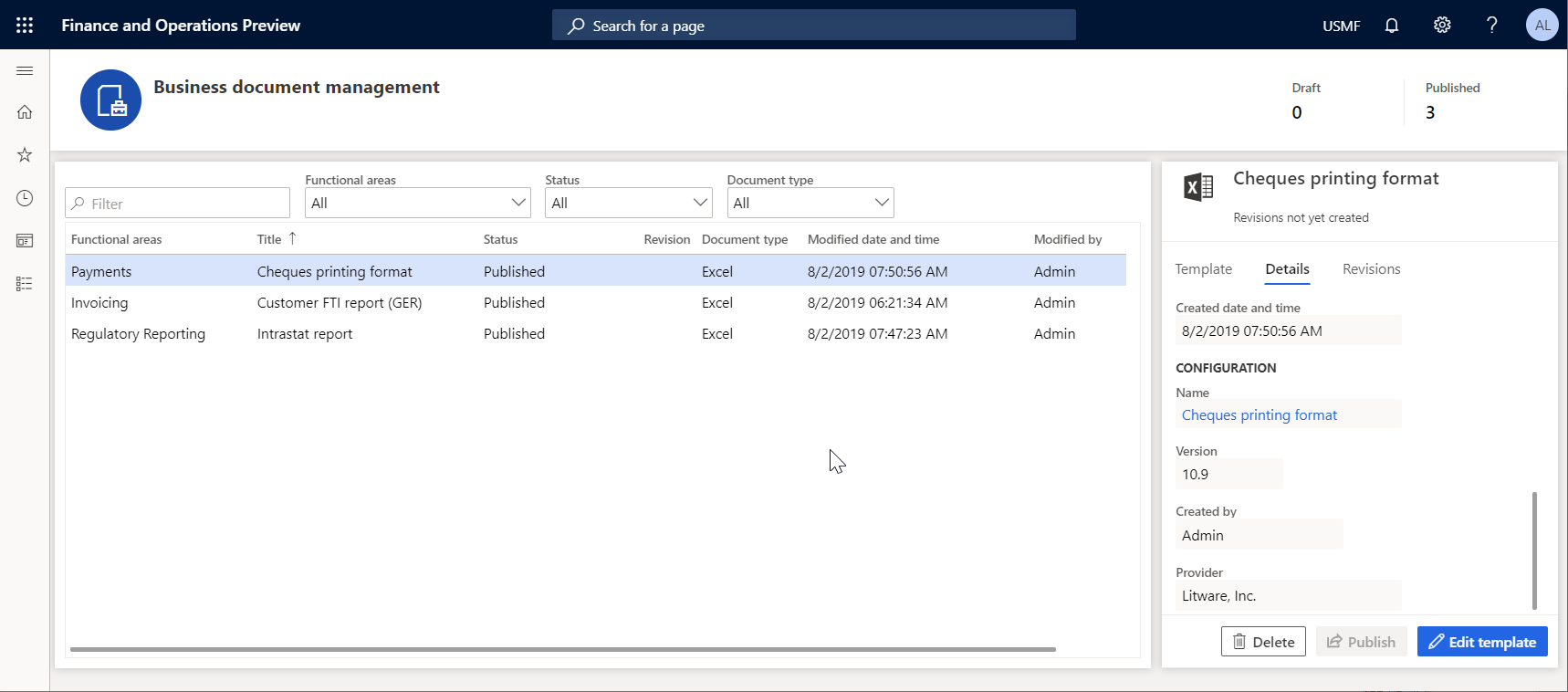Click the Intrastat report title

tap(304, 333)
